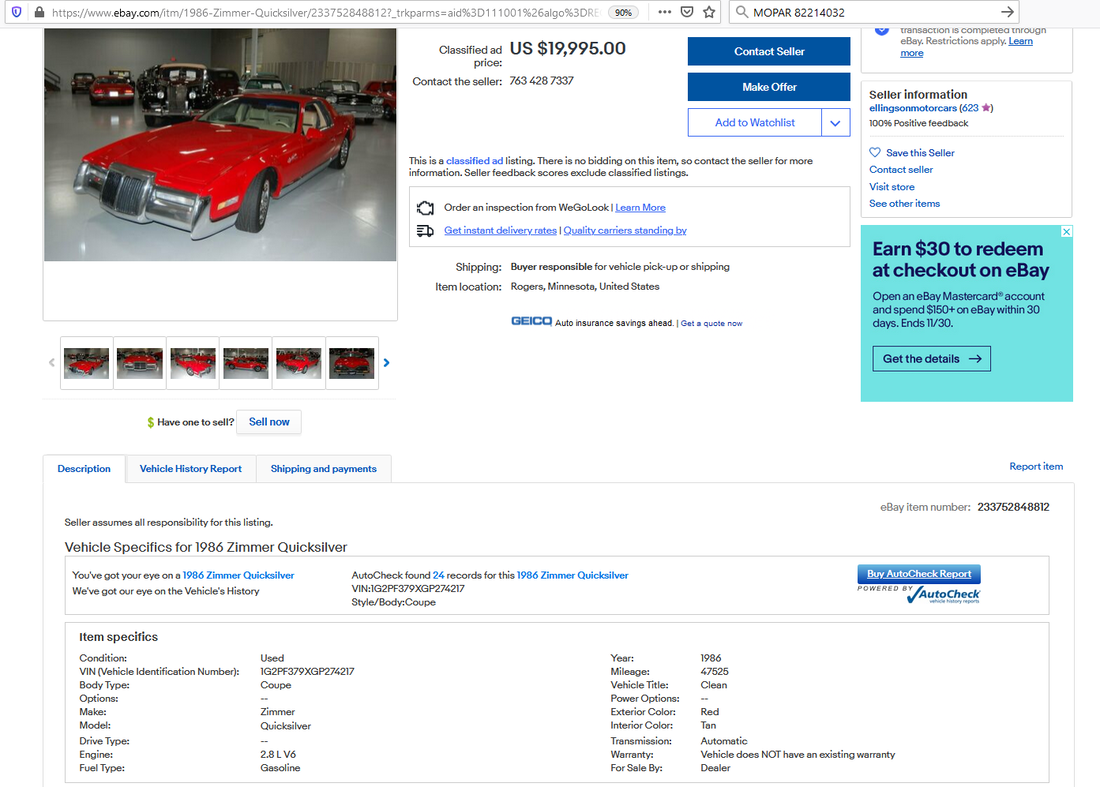Viewport: 1100px width, 787px height.
Task: Select the sixth car thumbnail
Action: click(352, 363)
